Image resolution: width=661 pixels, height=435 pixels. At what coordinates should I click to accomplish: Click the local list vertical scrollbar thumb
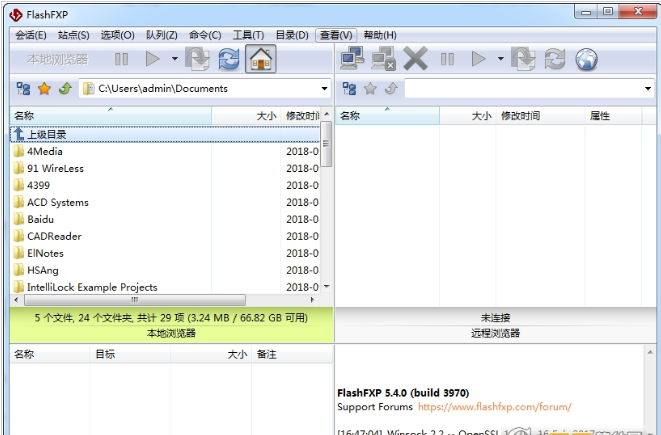tap(326, 144)
